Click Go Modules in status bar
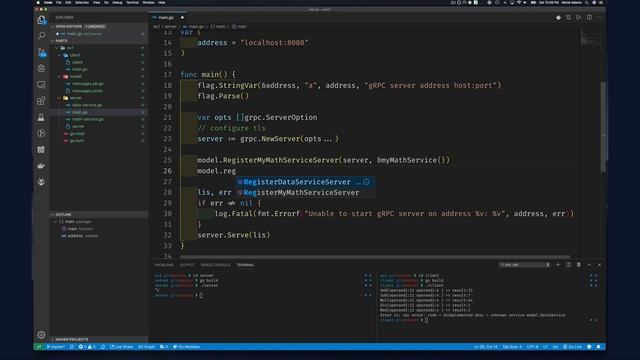 pyautogui.click(x=187, y=347)
